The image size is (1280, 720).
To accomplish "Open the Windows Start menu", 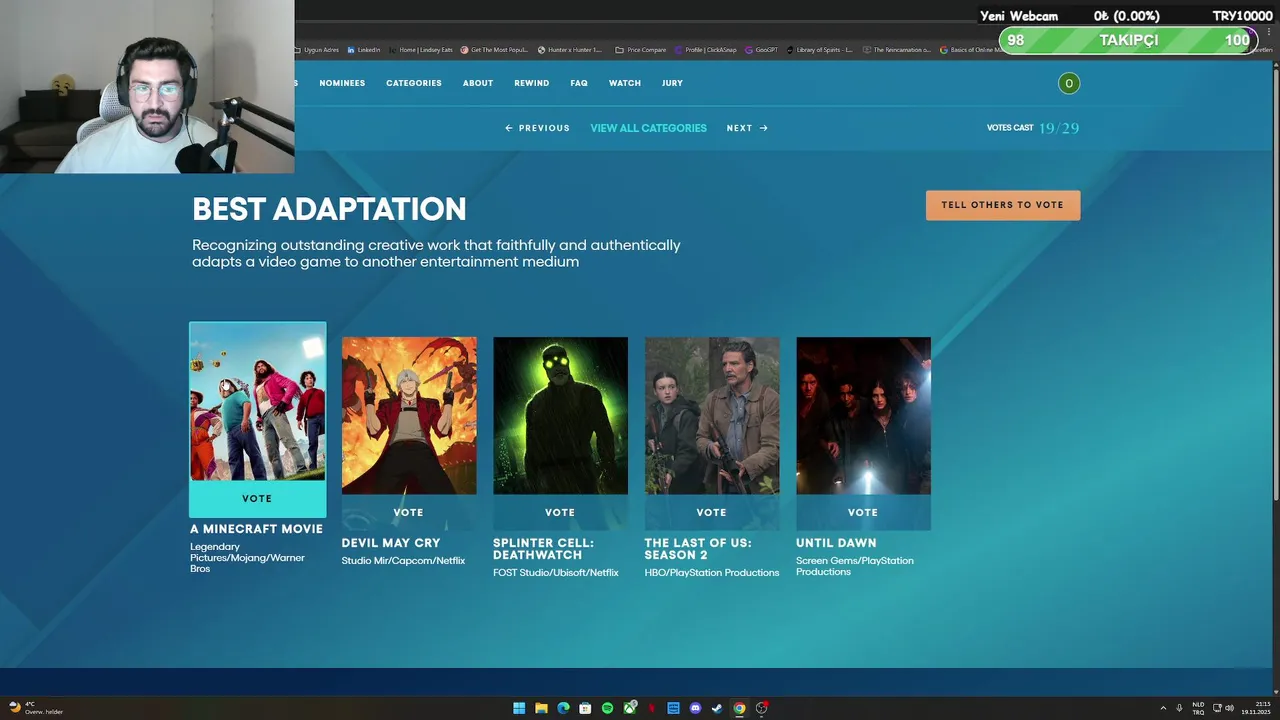I will 519,708.
